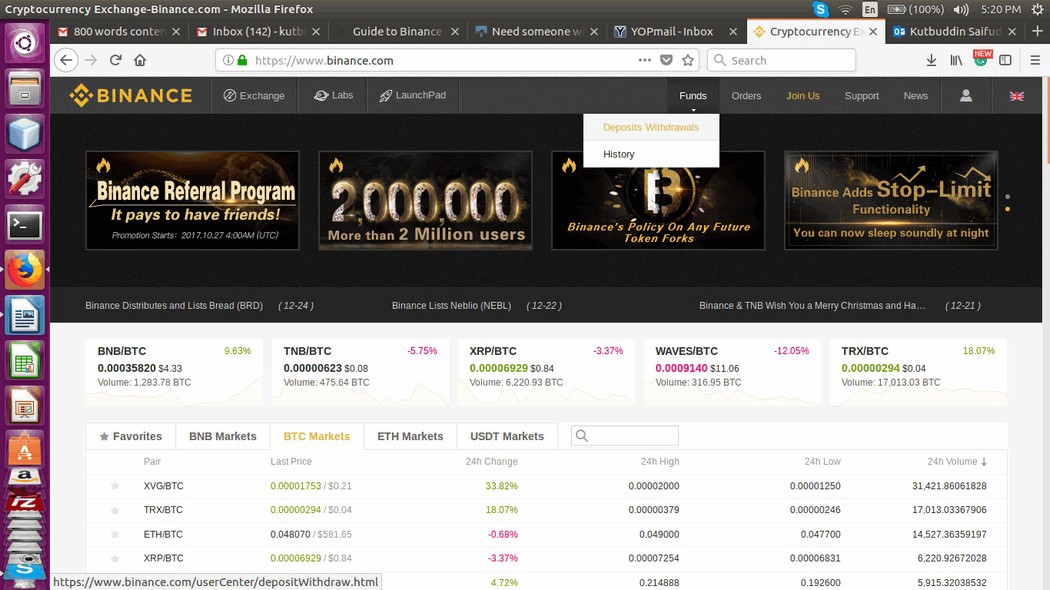The height and width of the screenshot is (590, 1050).
Task: Open Binance Distributes Bread (BRD) announcement
Action: 174,305
